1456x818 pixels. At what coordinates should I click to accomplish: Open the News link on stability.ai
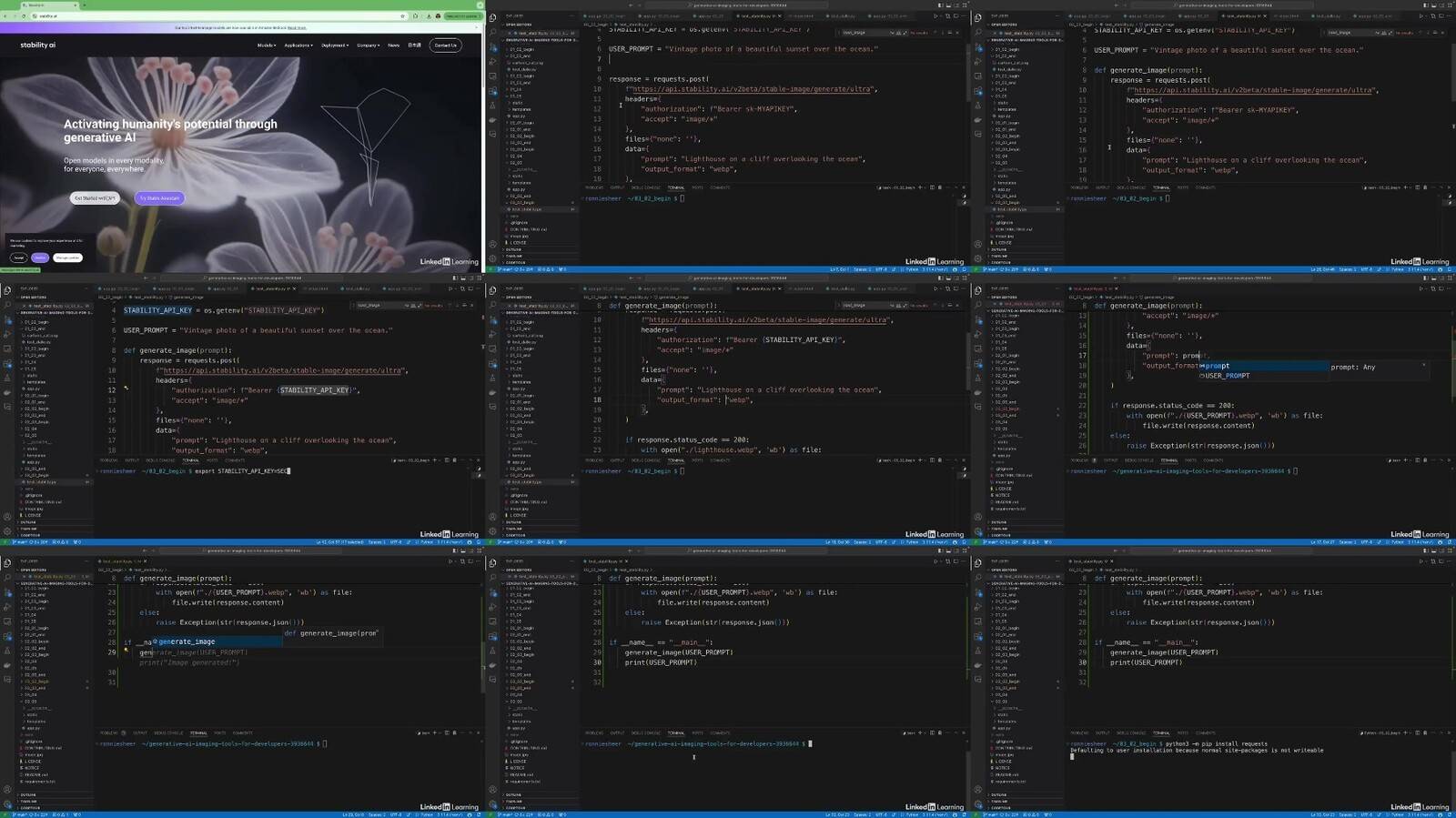click(x=394, y=45)
